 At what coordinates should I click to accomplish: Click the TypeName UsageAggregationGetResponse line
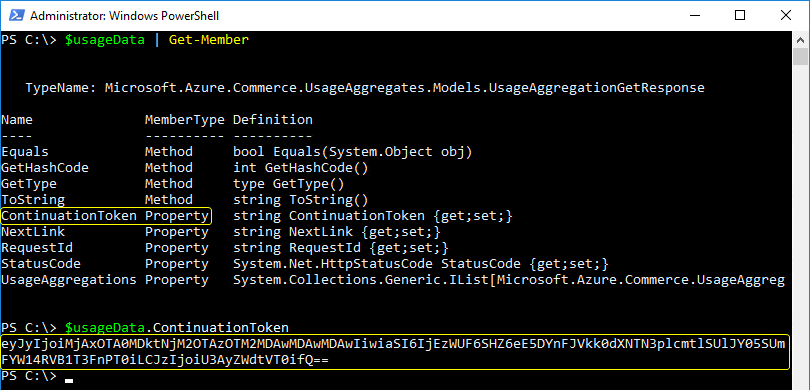[365, 88]
